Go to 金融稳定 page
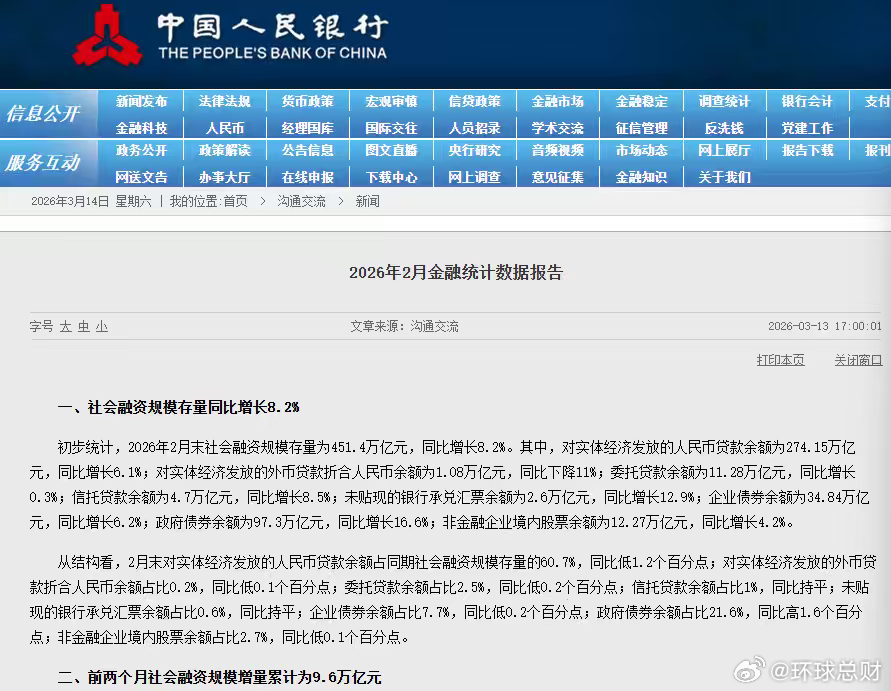Image resolution: width=891 pixels, height=691 pixels. click(641, 102)
